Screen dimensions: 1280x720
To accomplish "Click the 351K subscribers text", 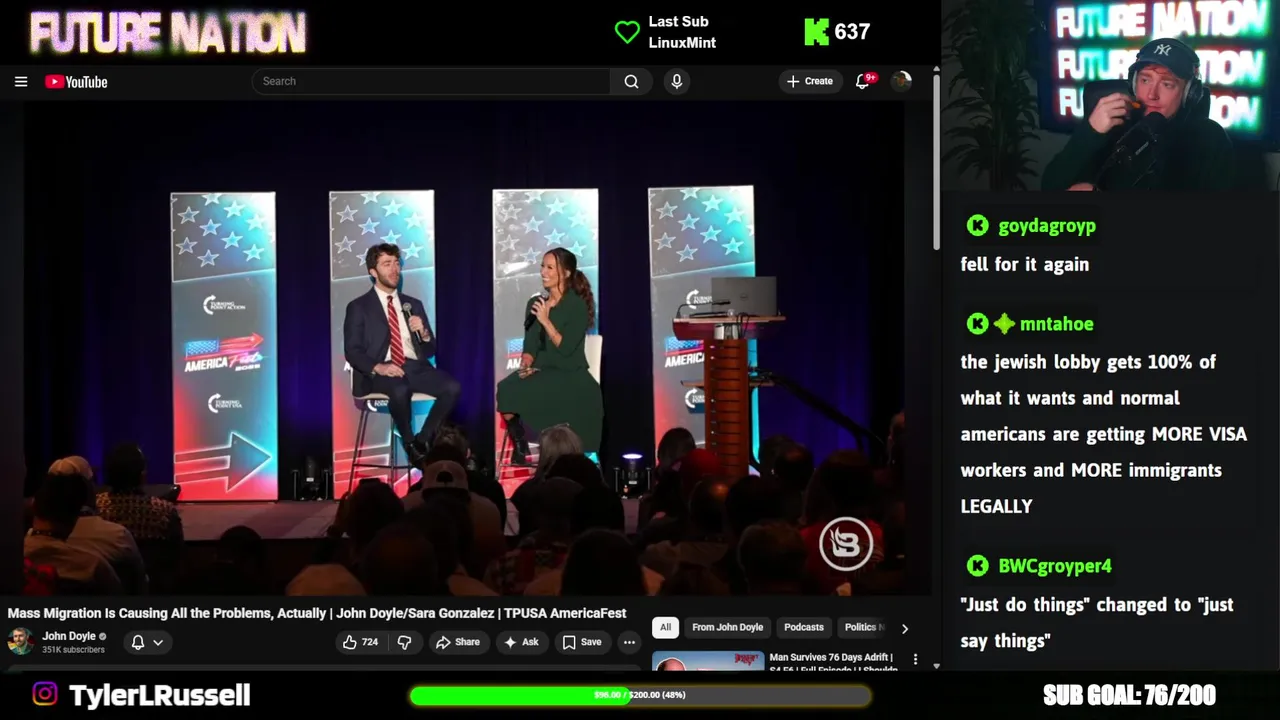I will 73,650.
